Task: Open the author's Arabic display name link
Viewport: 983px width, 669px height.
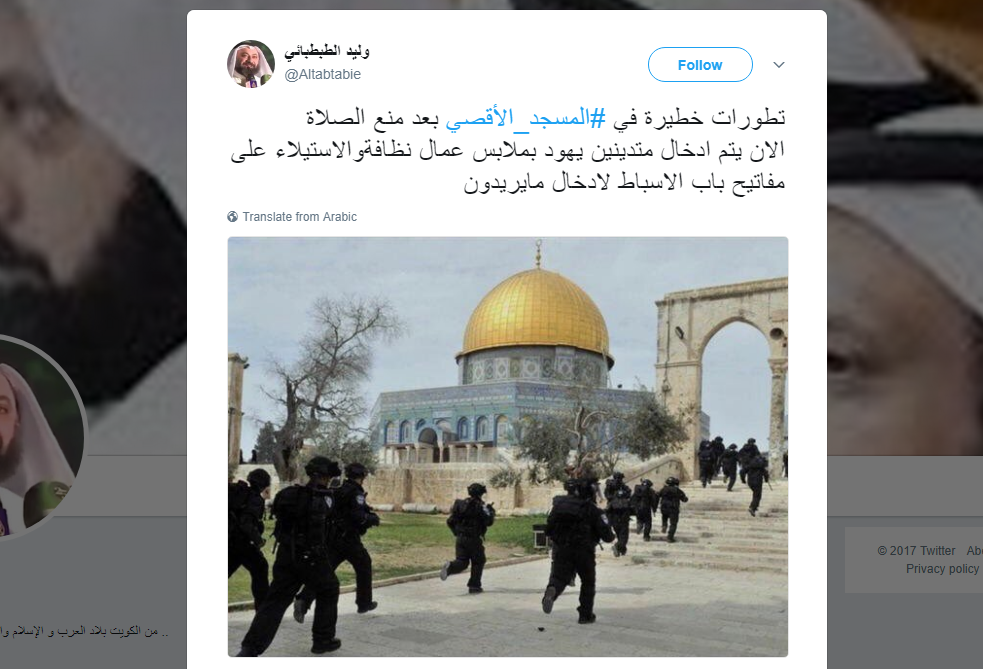Action: click(x=327, y=51)
